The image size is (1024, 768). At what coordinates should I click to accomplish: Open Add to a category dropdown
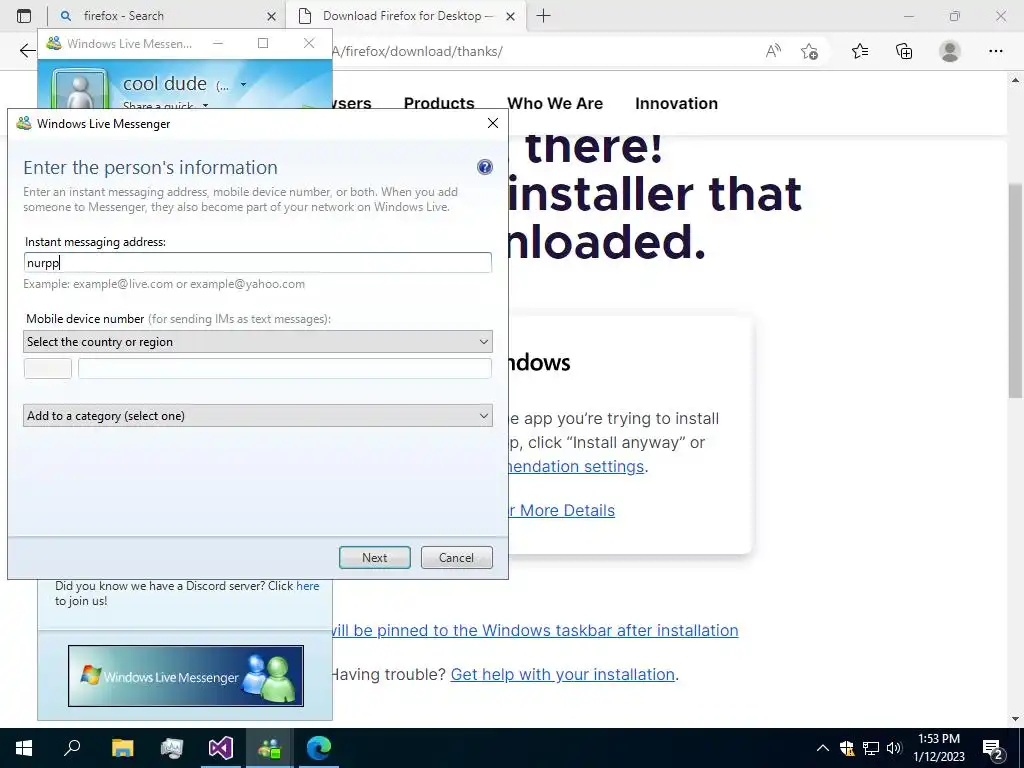click(258, 416)
